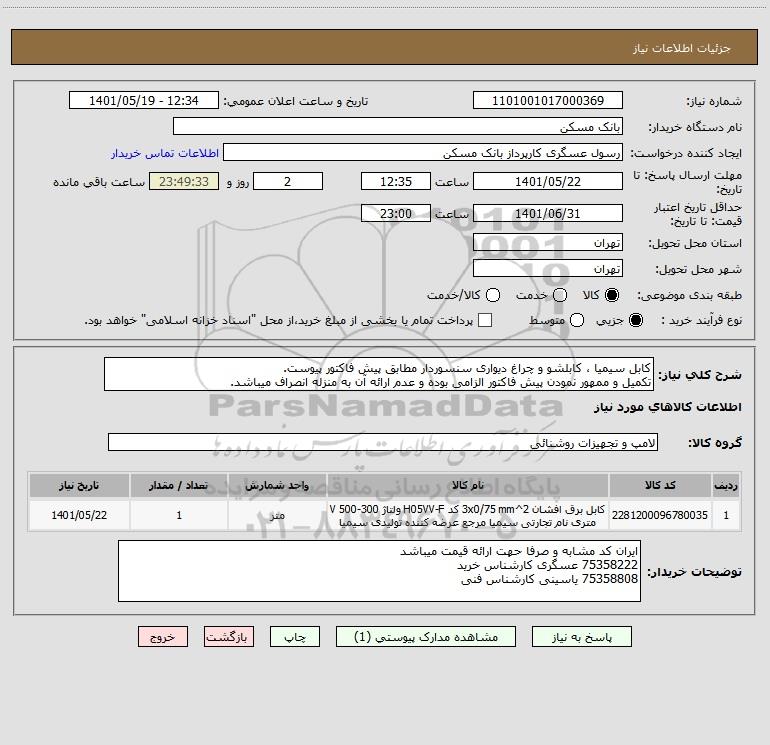770x745 pixels.
Task: Click the گروه کالا field لامپ و تجهیزات روشنائی
Action: (383, 442)
